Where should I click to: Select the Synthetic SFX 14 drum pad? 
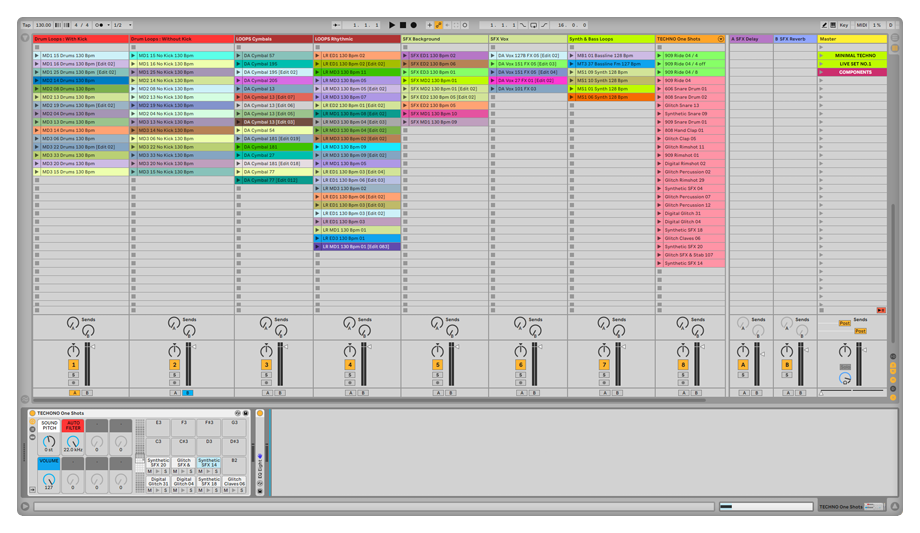pos(209,463)
